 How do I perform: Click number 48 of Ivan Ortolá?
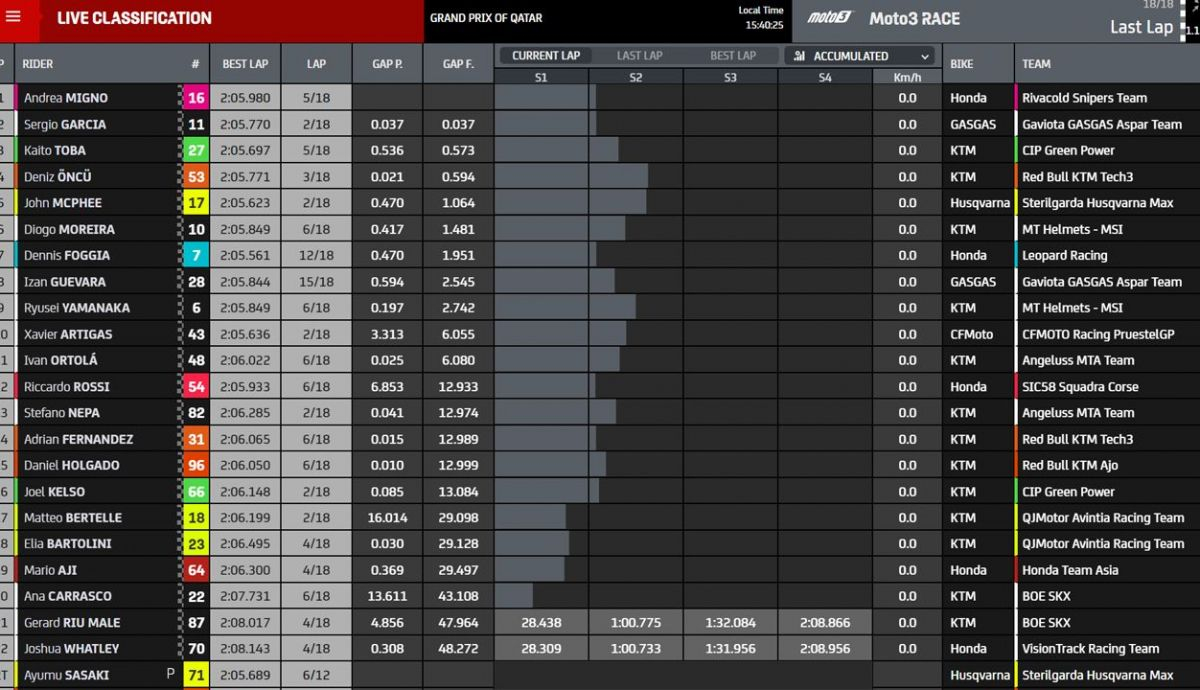coord(196,360)
